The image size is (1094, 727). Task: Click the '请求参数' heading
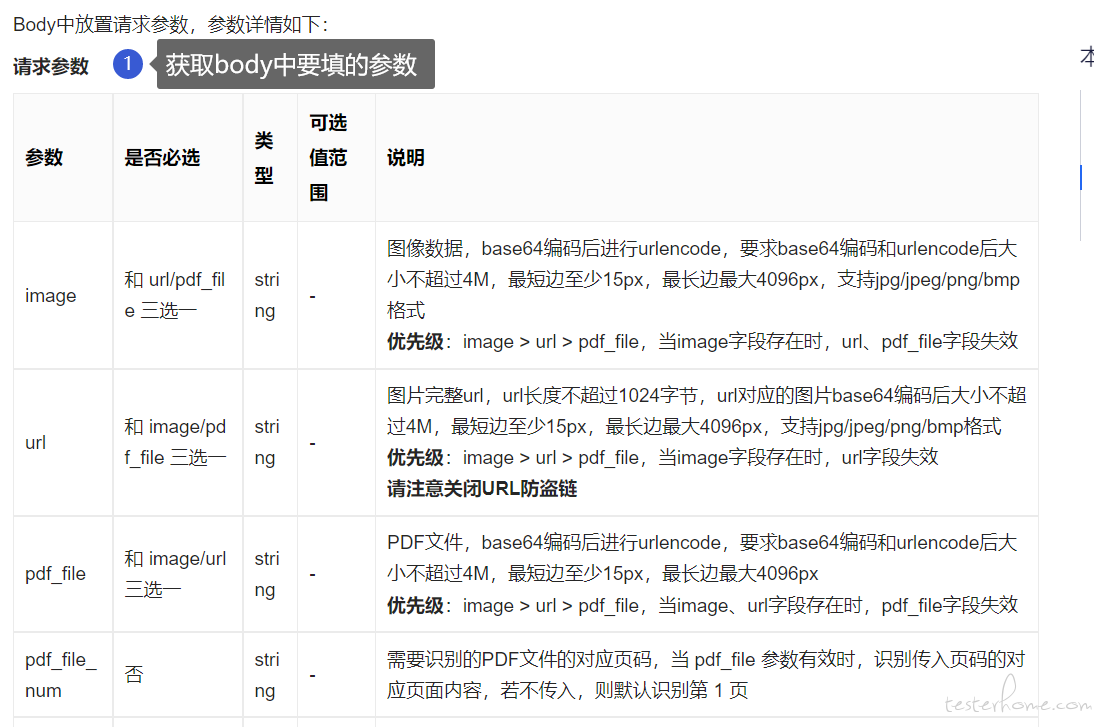click(51, 66)
